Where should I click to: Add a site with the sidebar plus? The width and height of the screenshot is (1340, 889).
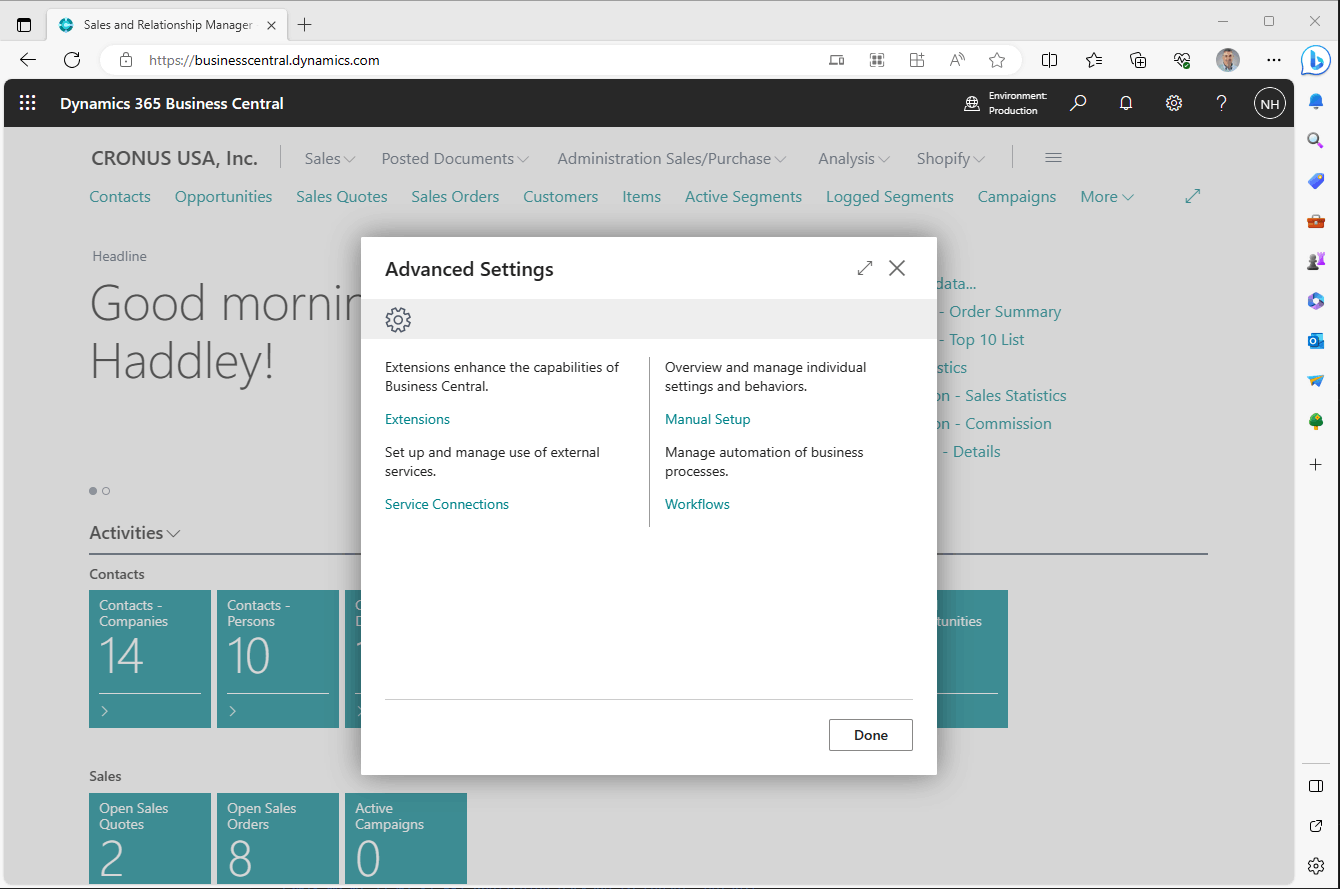pyautogui.click(x=1316, y=465)
